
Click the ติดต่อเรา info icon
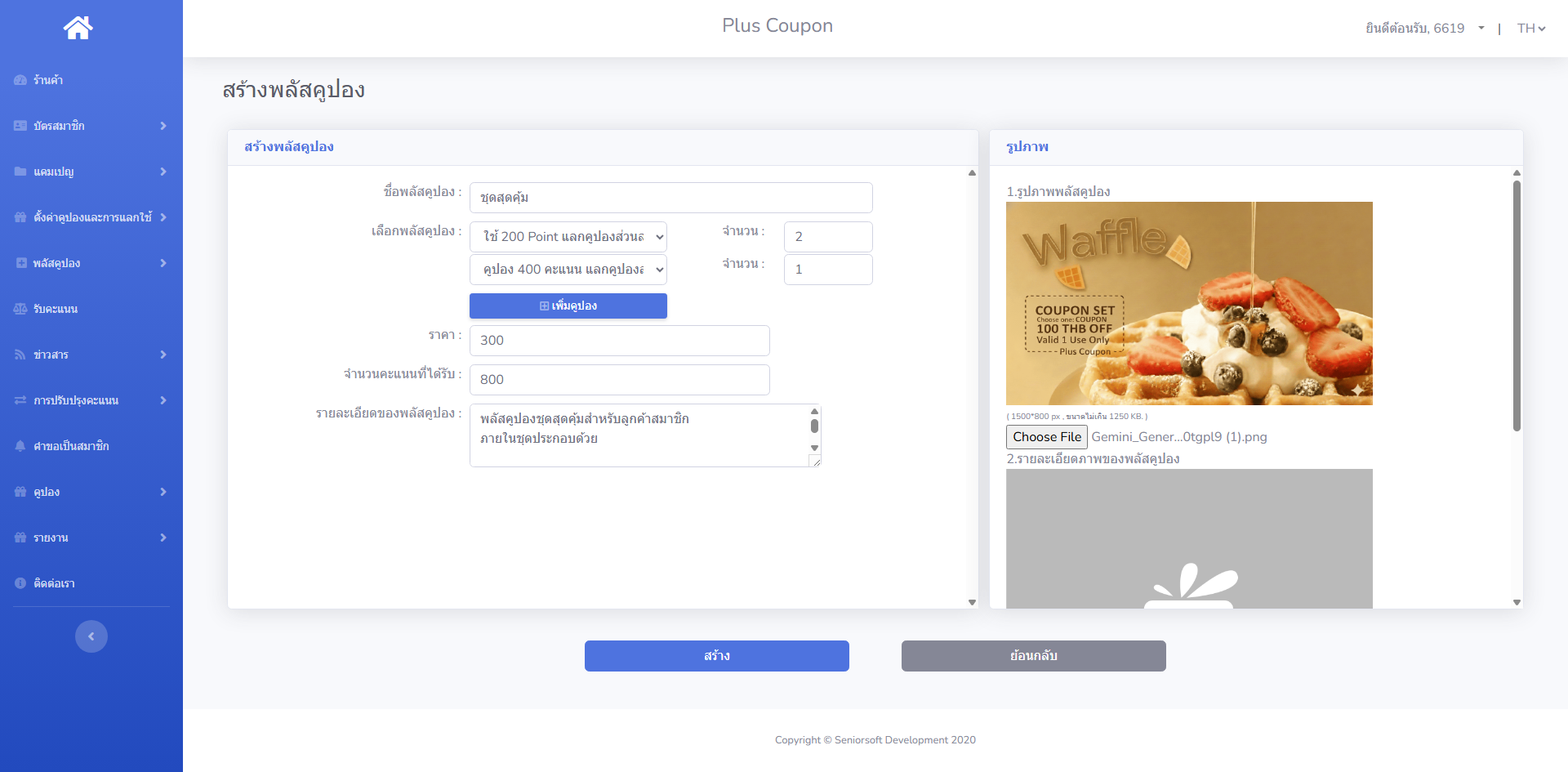coord(20,583)
